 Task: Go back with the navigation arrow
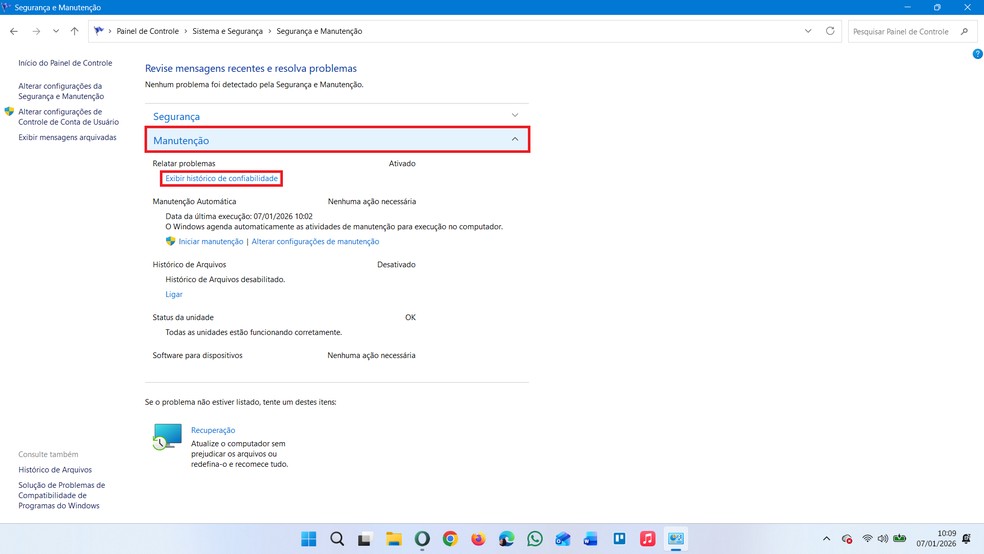[14, 31]
